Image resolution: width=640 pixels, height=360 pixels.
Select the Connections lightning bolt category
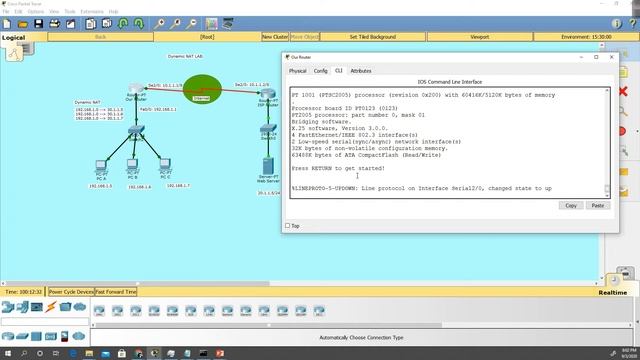51,307
